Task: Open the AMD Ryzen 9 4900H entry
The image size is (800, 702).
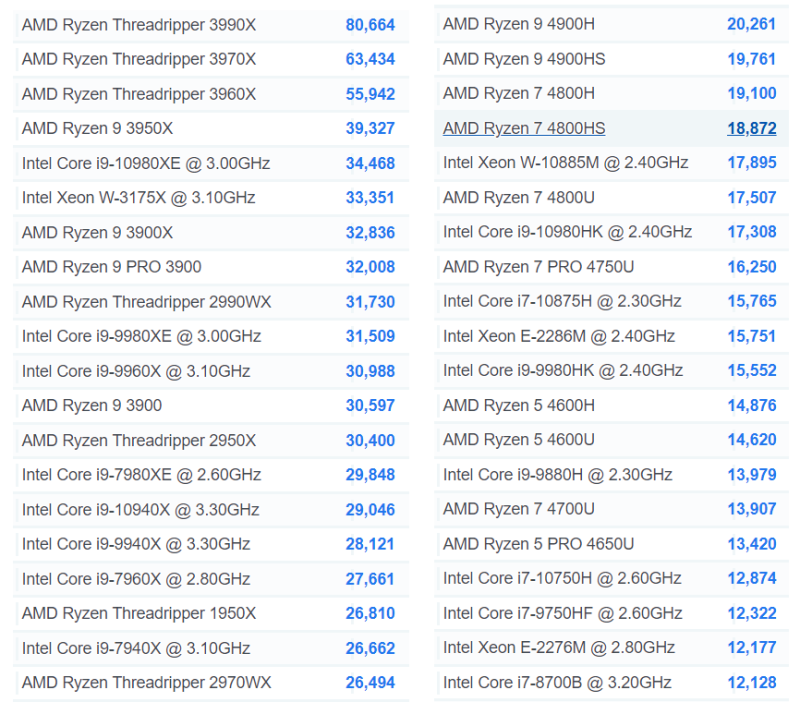Action: 518,24
